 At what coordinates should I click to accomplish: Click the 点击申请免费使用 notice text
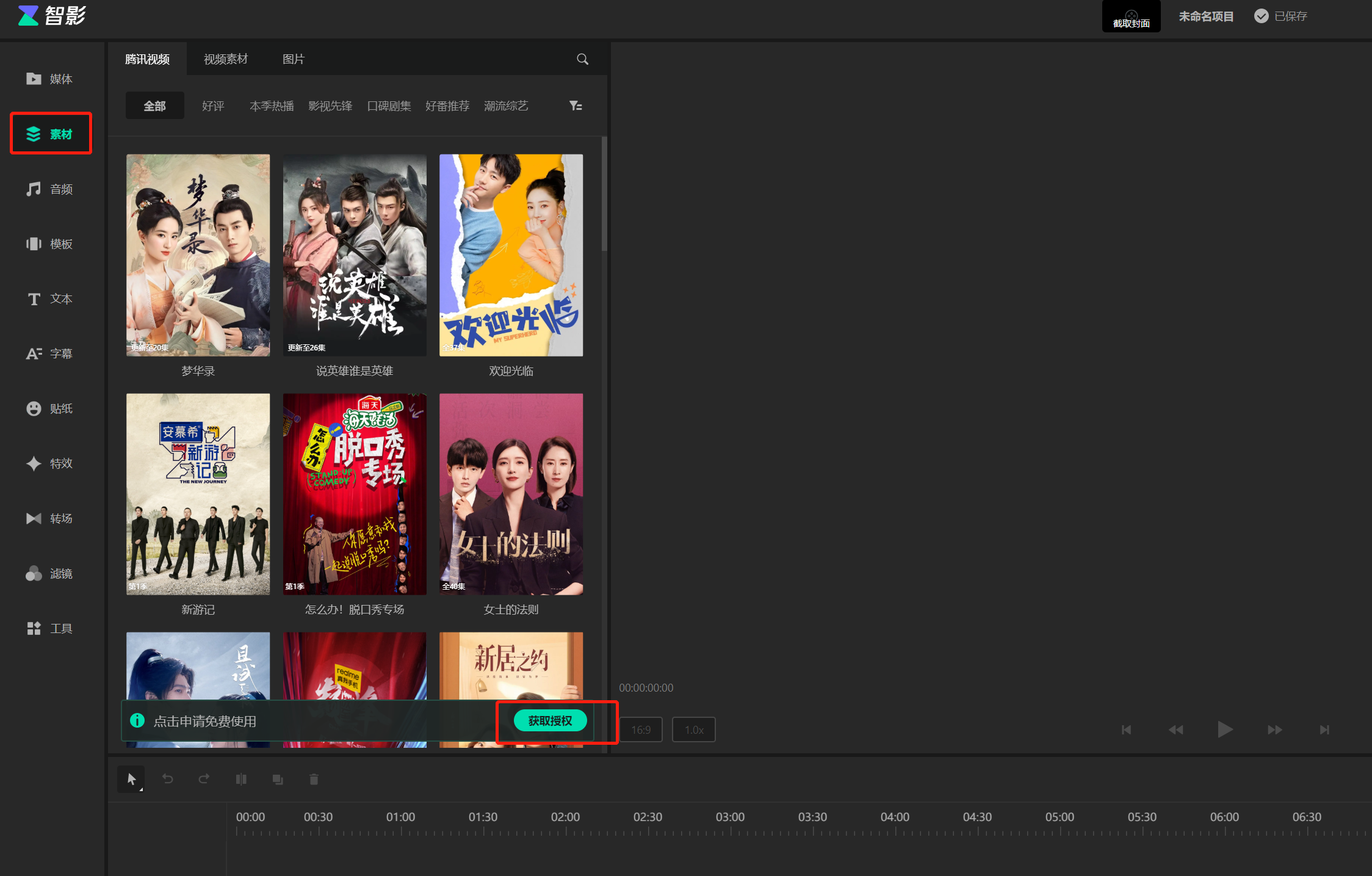[x=205, y=722]
